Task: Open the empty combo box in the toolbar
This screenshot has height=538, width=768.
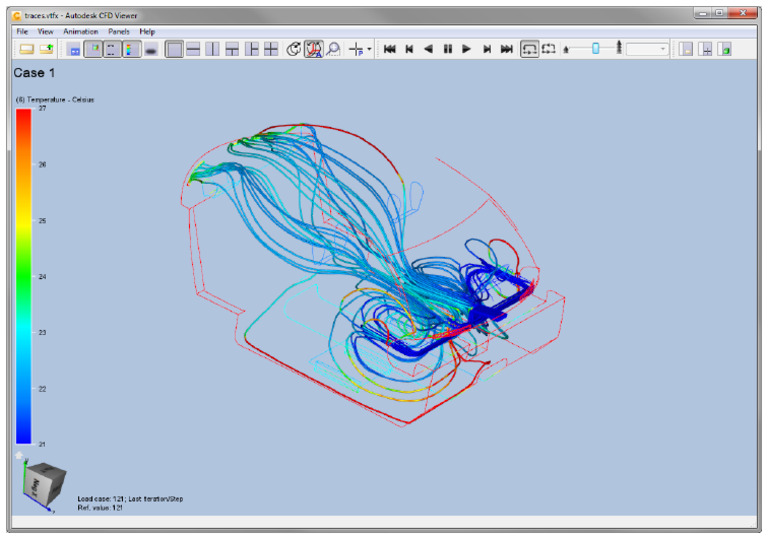Action: (647, 49)
